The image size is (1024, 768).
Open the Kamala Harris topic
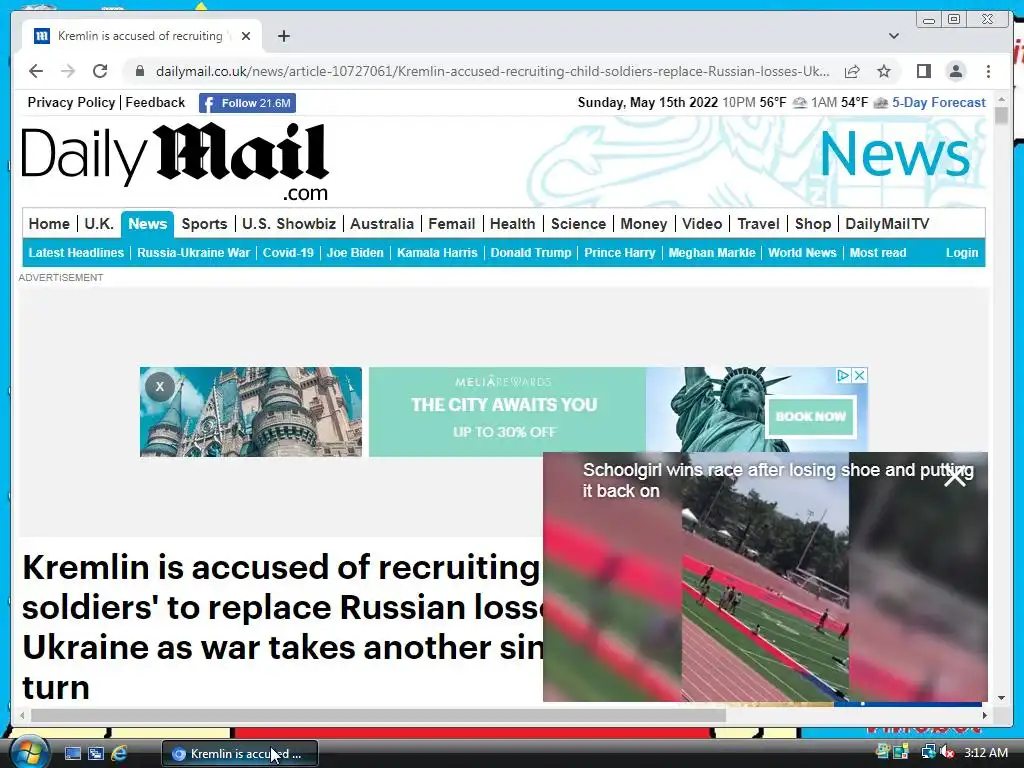(x=437, y=253)
